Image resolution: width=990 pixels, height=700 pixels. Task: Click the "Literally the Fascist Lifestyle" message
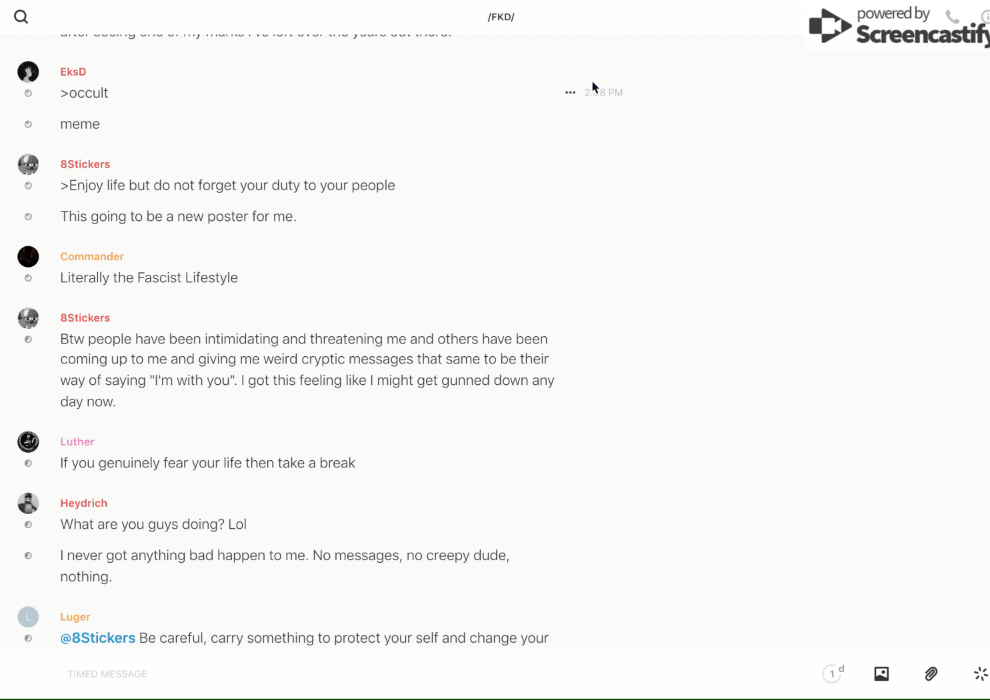[x=149, y=278]
